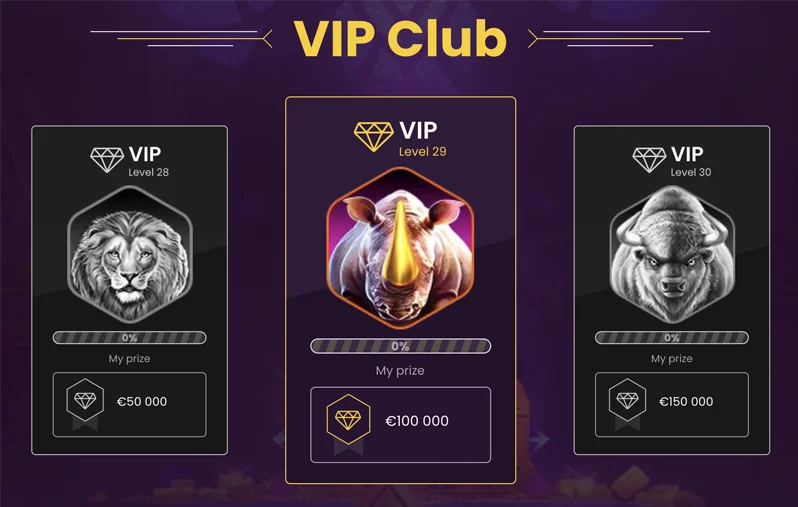
Task: Click the white diamond icon beside Level 28
Action: point(107,160)
